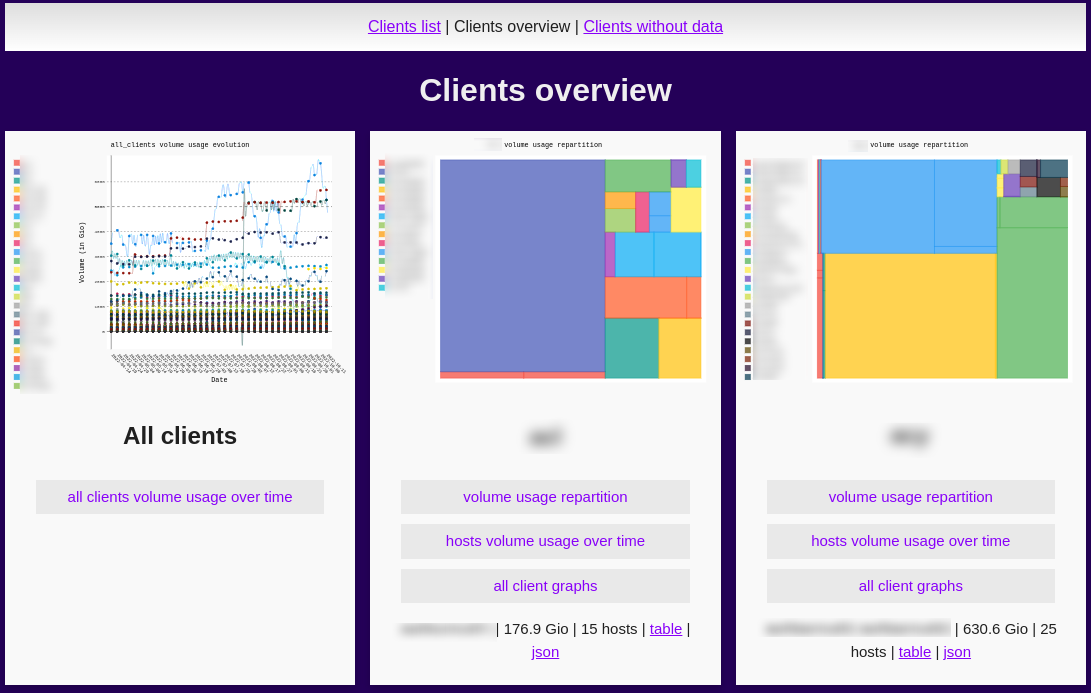Open the 630.6 Gio client's treemap thumbnail
Image resolution: width=1091 pixels, height=693 pixels.
pos(910,262)
